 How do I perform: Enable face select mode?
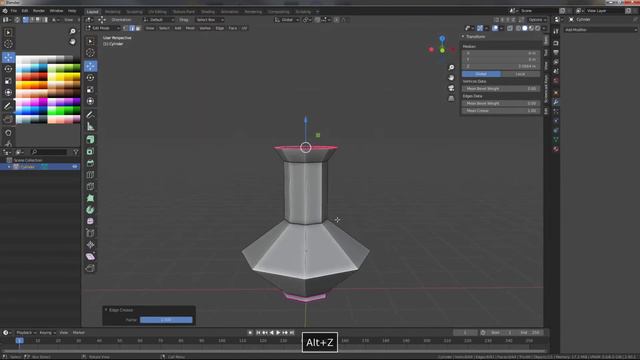point(138,28)
